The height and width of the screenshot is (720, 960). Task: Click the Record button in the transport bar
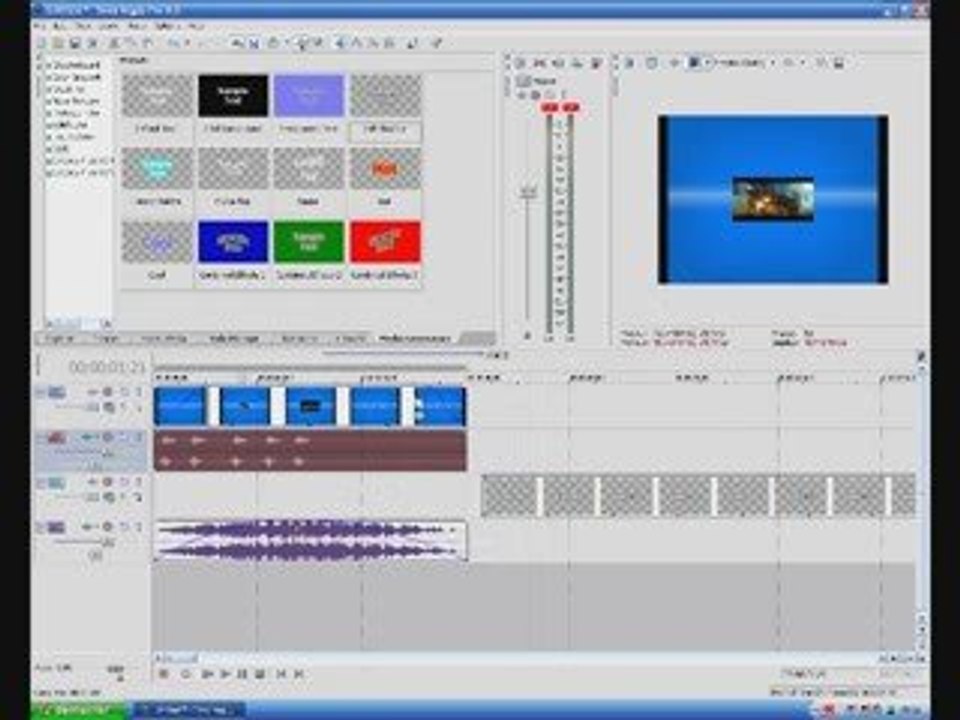coord(163,674)
